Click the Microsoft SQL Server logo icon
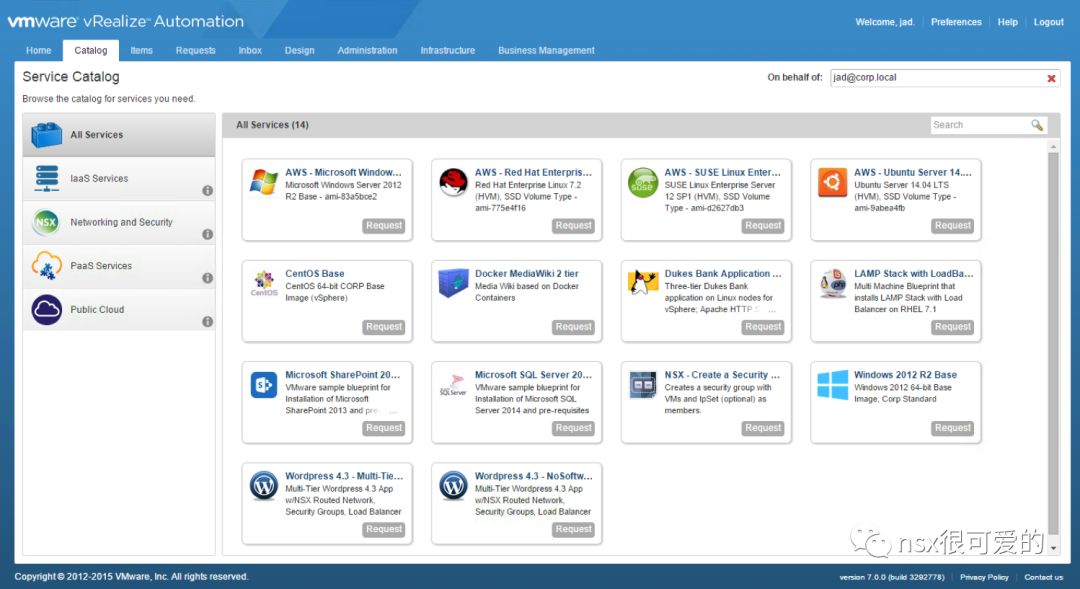The width and height of the screenshot is (1080, 589). coord(453,384)
